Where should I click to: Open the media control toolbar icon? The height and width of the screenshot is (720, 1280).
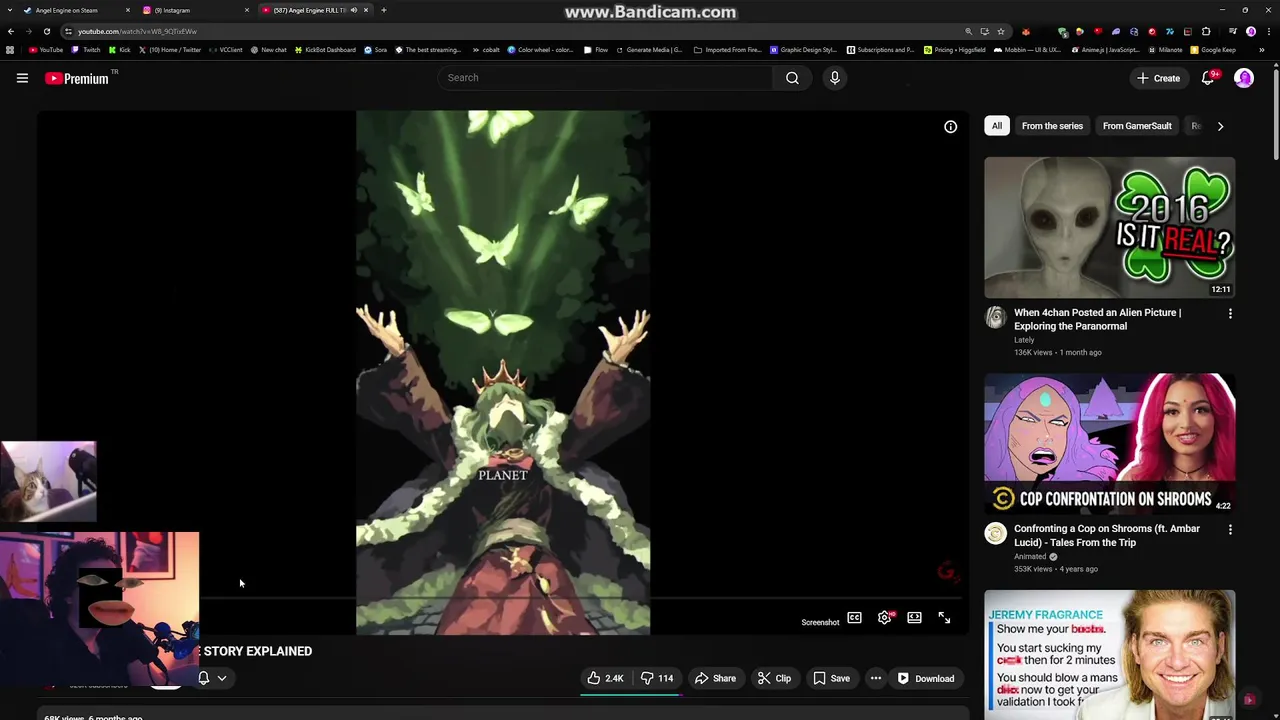(1233, 31)
